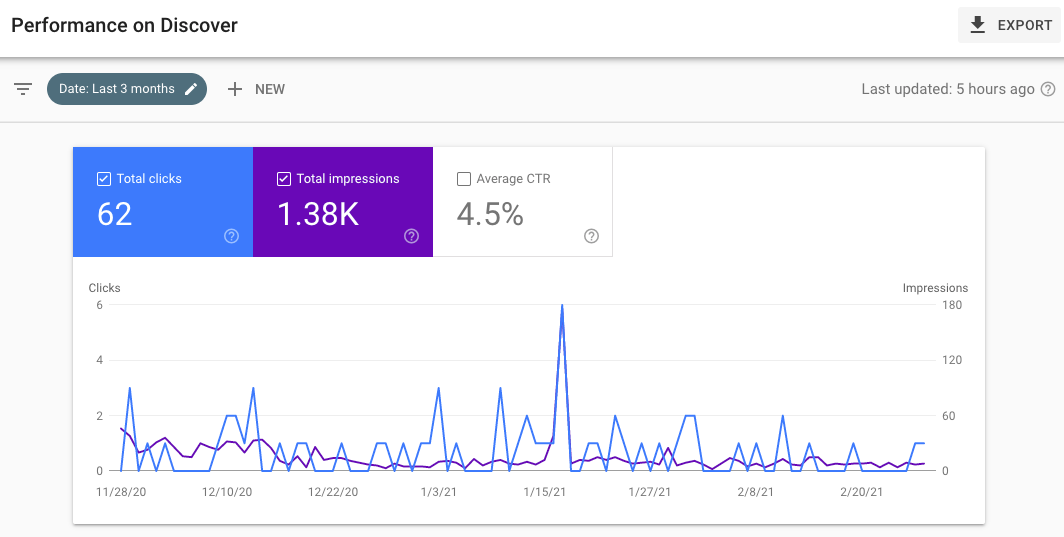Click the pencil edit icon on date chip
Image resolution: width=1064 pixels, height=537 pixels.
pyautogui.click(x=191, y=89)
